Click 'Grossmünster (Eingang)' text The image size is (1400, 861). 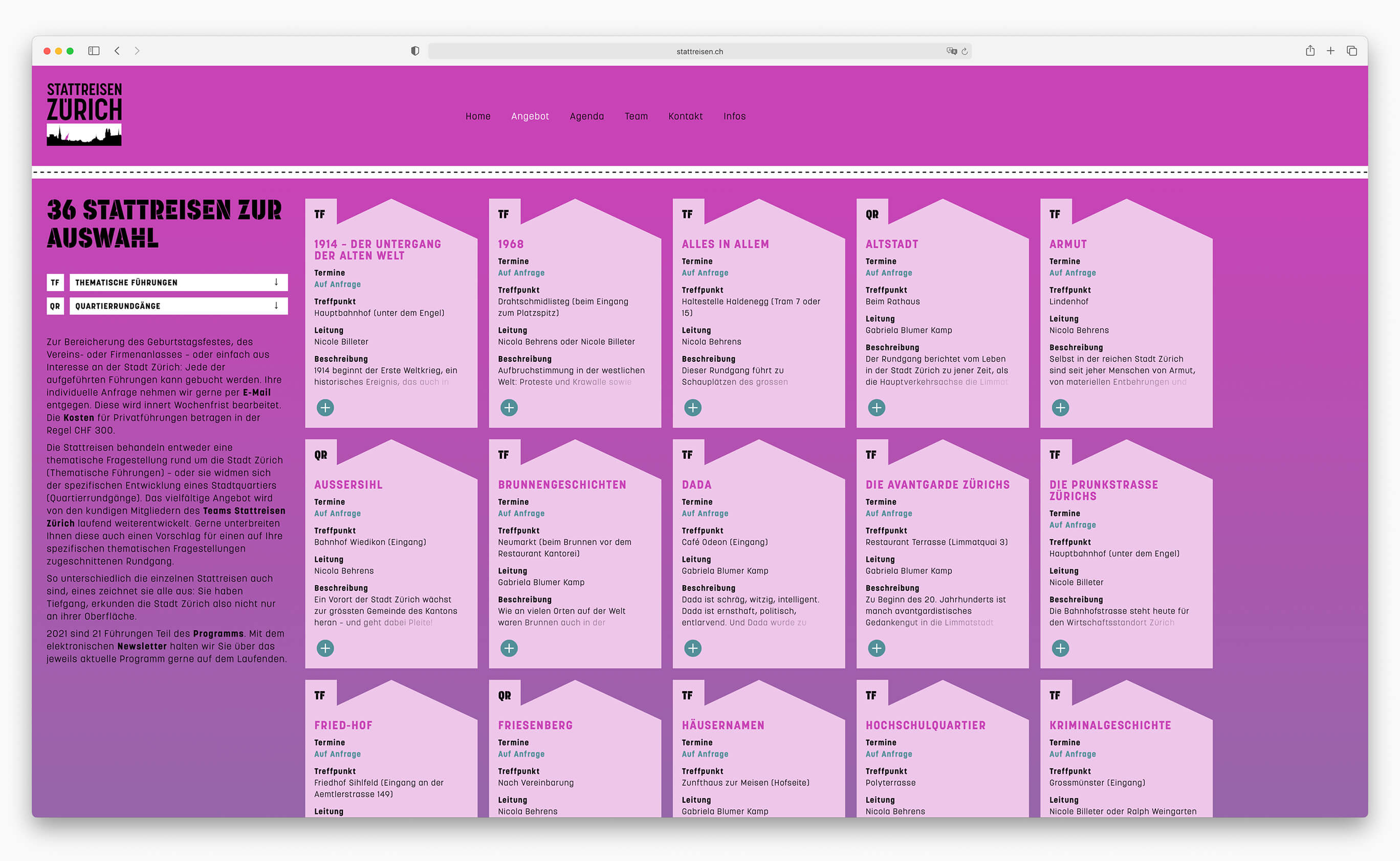pyautogui.click(x=1097, y=783)
